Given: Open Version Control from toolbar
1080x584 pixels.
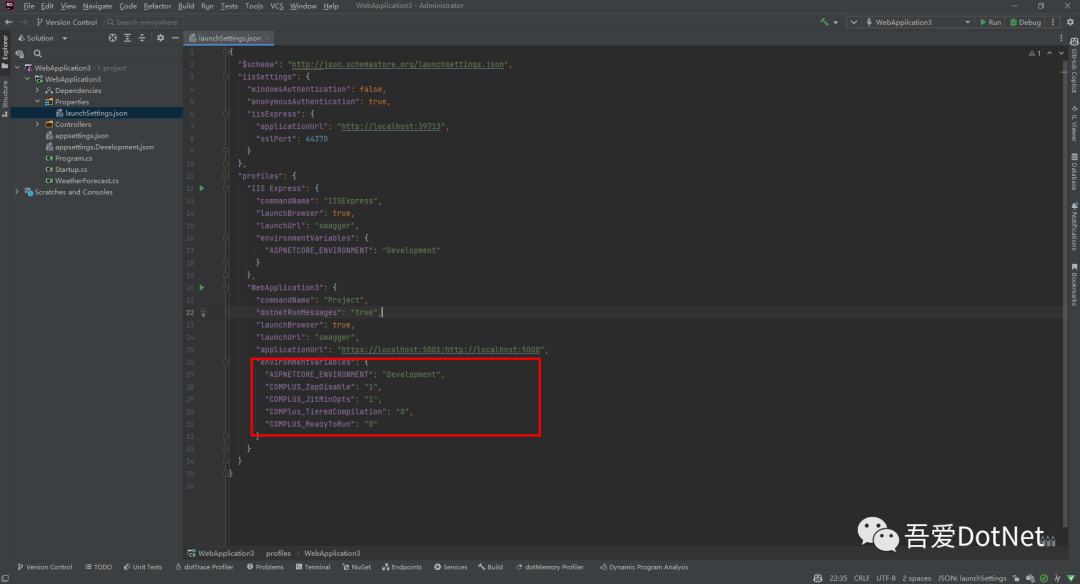Looking at the screenshot, I should coord(67,22).
